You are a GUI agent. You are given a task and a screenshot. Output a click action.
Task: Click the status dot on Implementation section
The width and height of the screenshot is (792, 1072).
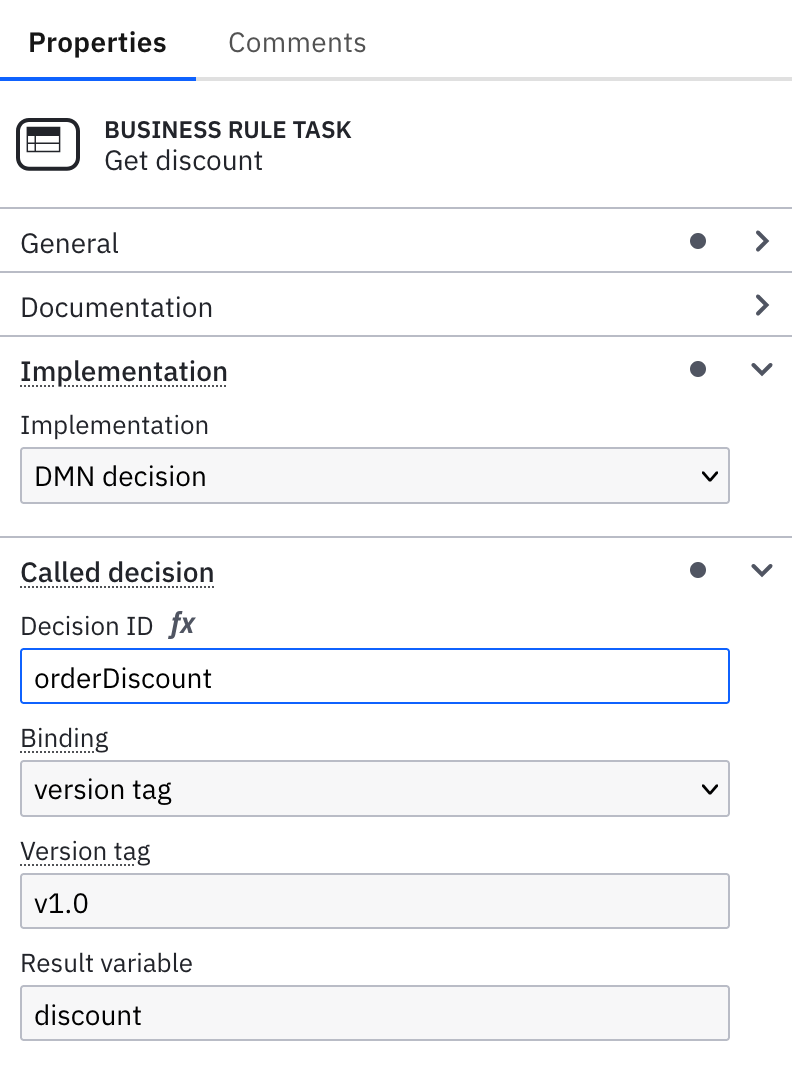tap(699, 369)
